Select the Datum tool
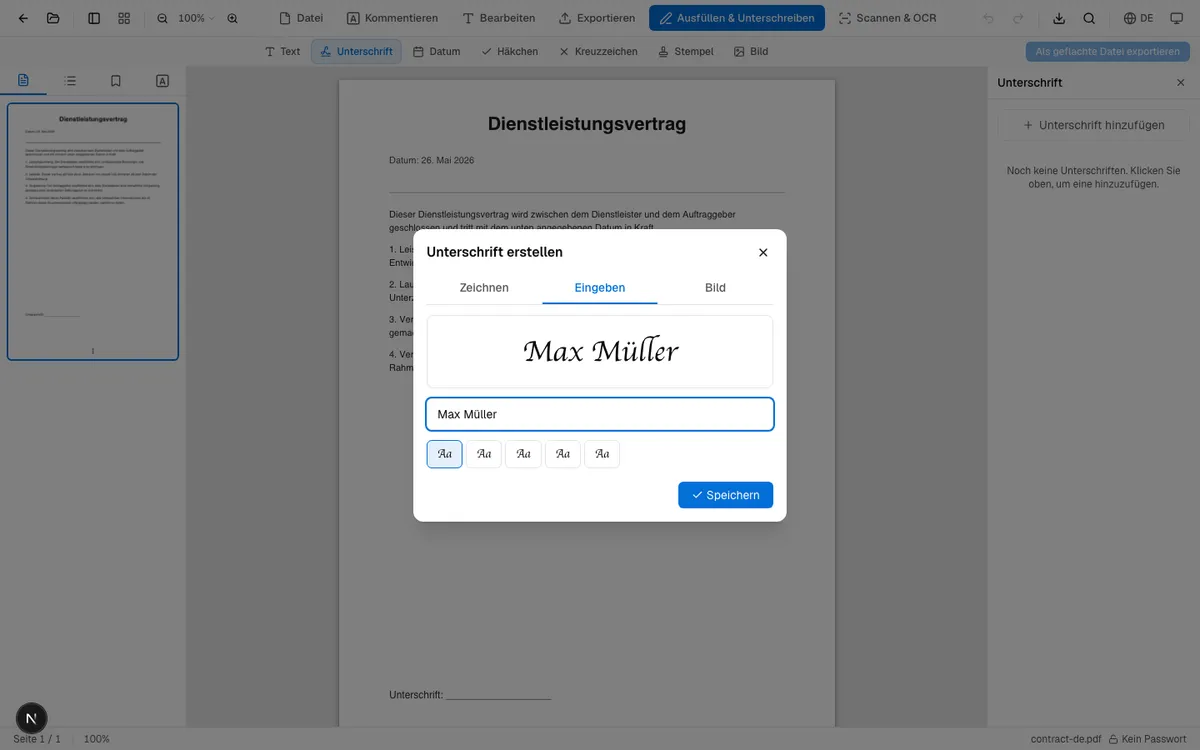Screen dimensions: 1200x750 437,51
